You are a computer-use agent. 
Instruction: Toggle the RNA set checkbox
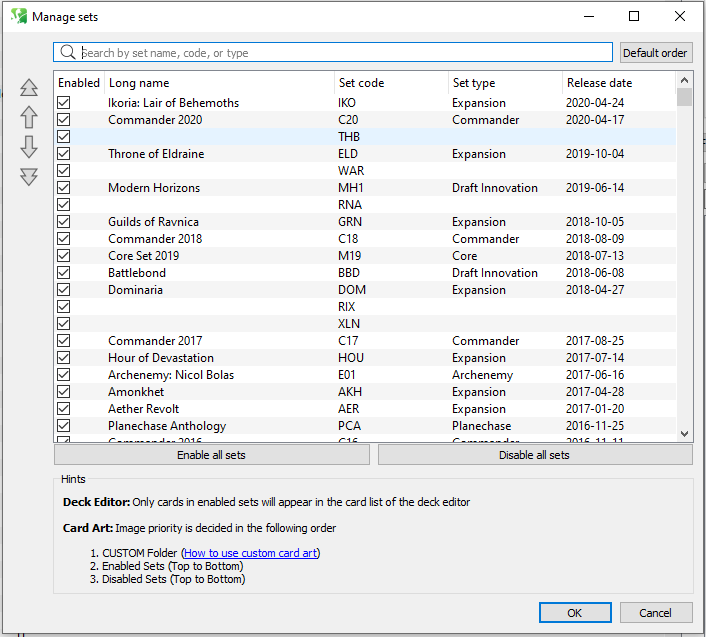point(63,204)
